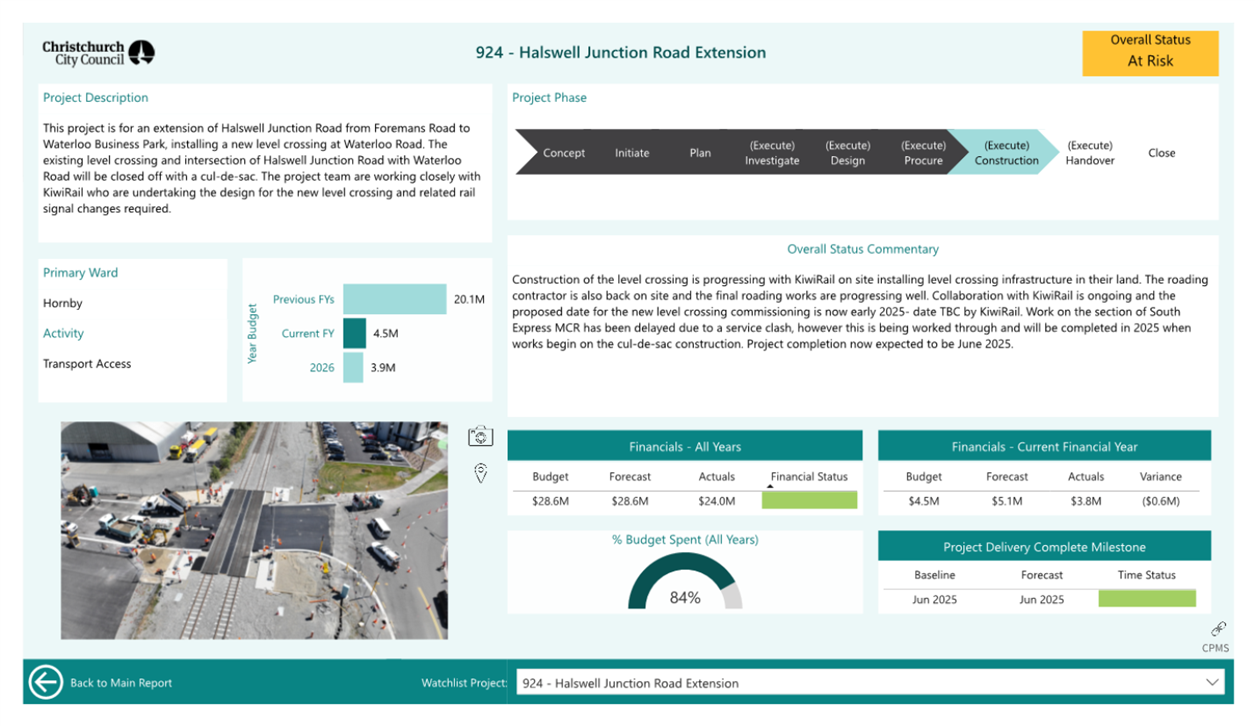Click the milestone Forecast Jun 2025 value
This screenshot has width=1255, height=726.
[x=1042, y=599]
